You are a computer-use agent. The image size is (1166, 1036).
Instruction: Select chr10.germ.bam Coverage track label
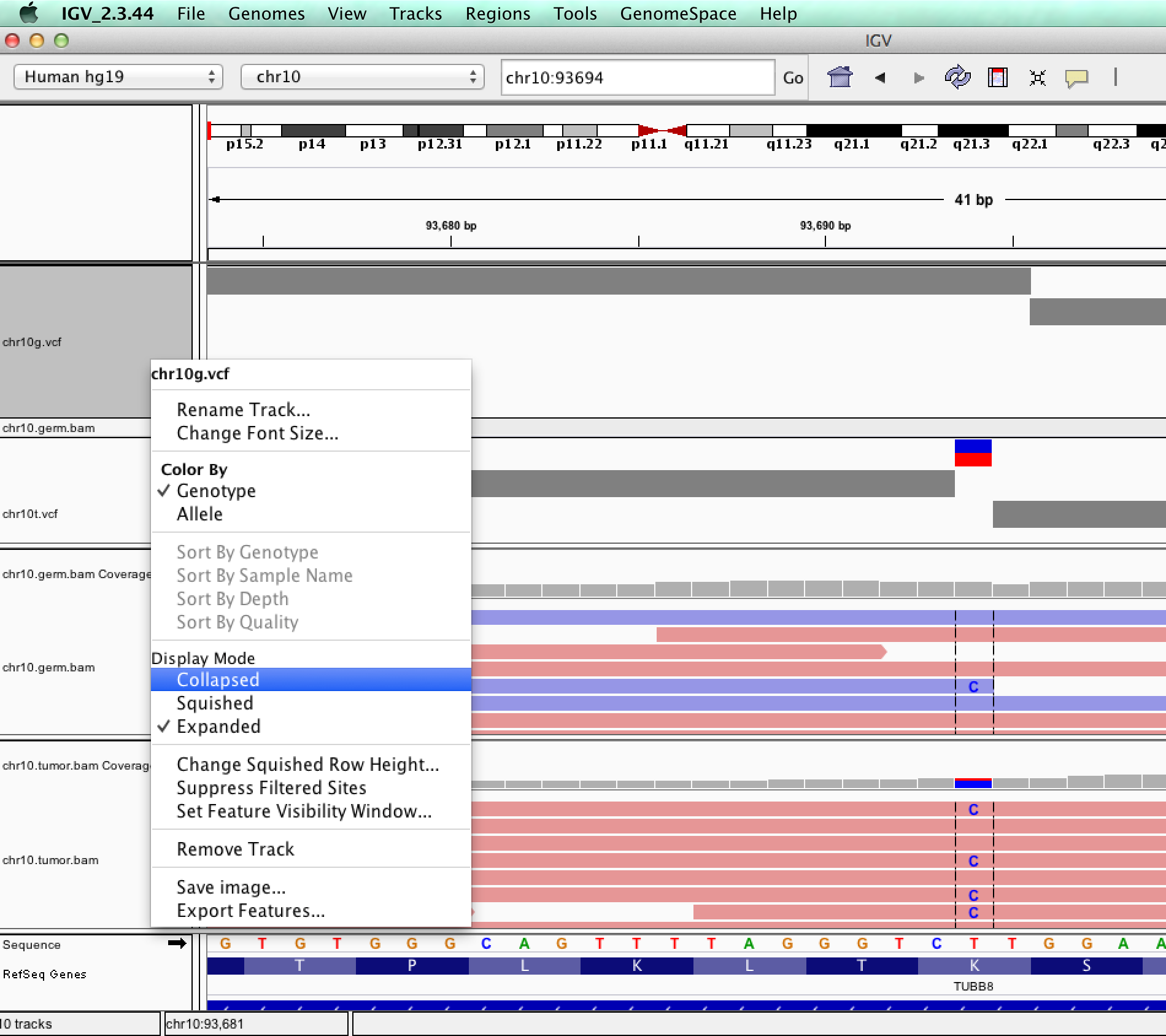coord(76,574)
